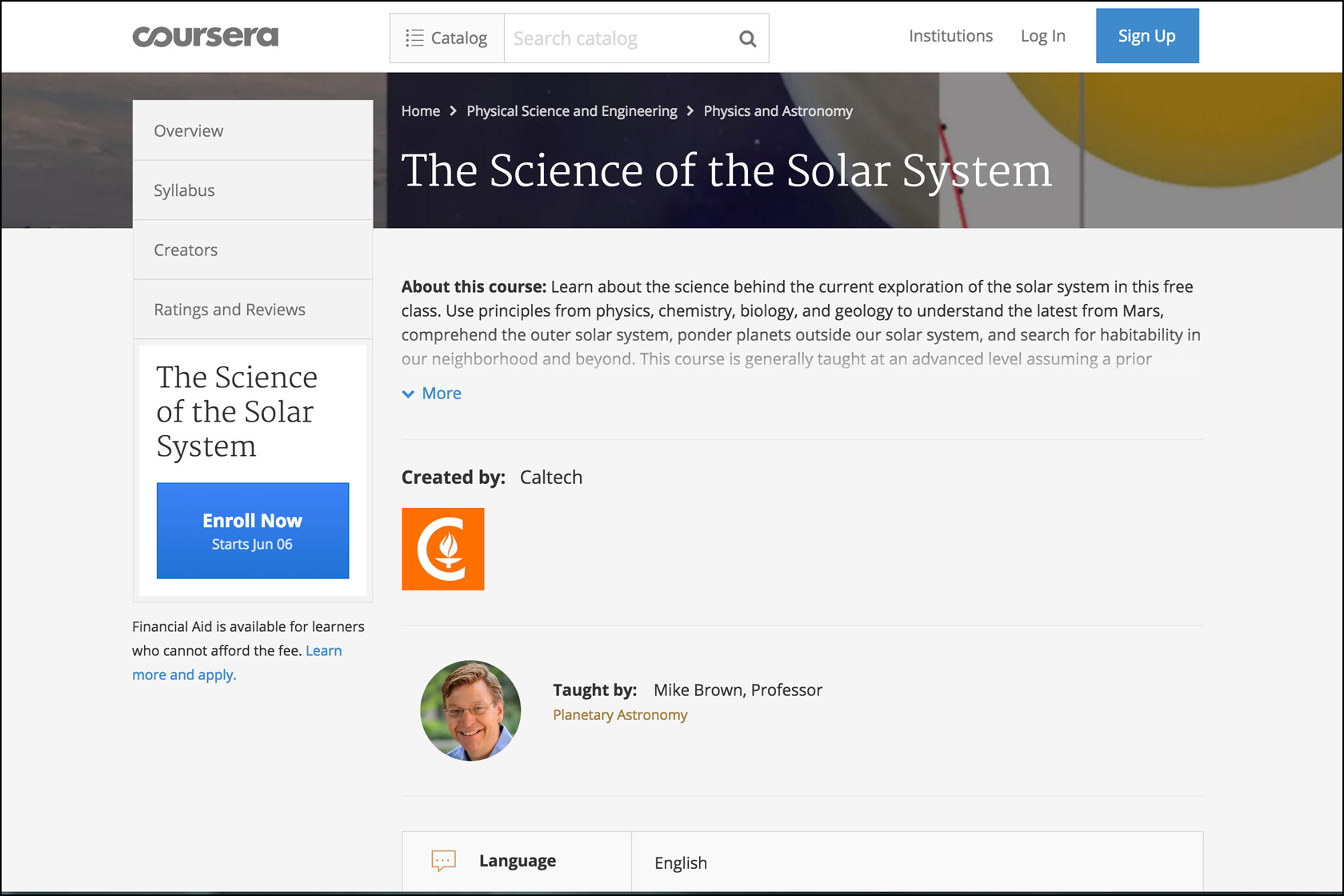Open the Catalog dropdown menu
The width and height of the screenshot is (1344, 896).
446,38
